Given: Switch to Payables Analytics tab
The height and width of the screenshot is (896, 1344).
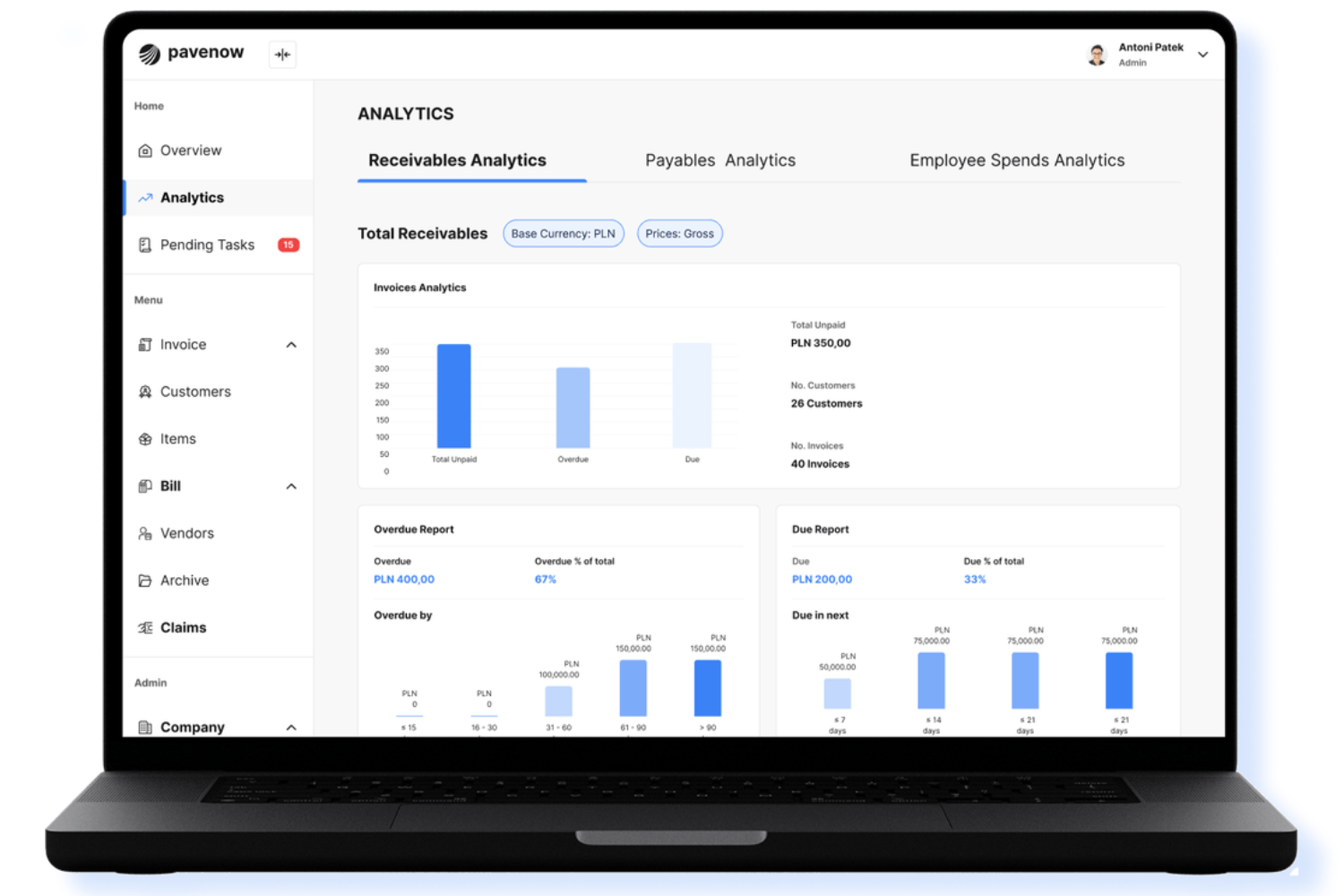Looking at the screenshot, I should point(720,160).
